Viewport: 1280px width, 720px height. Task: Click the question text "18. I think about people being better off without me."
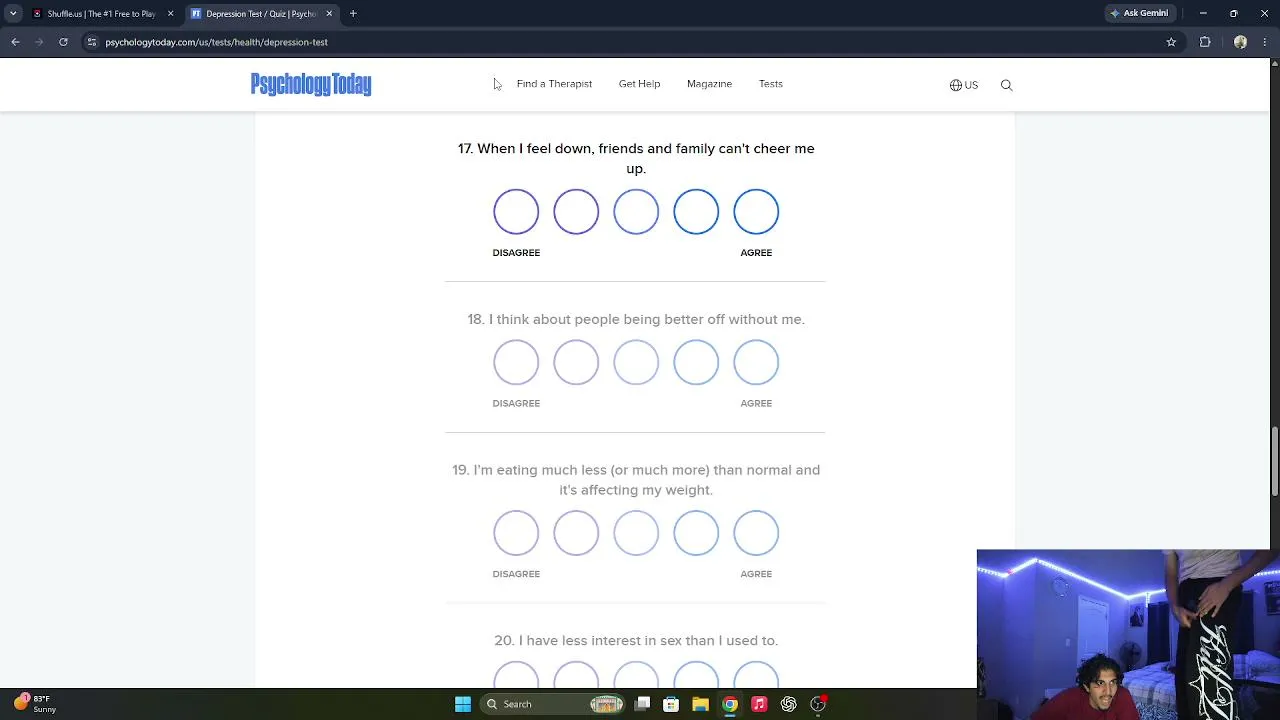tap(636, 319)
